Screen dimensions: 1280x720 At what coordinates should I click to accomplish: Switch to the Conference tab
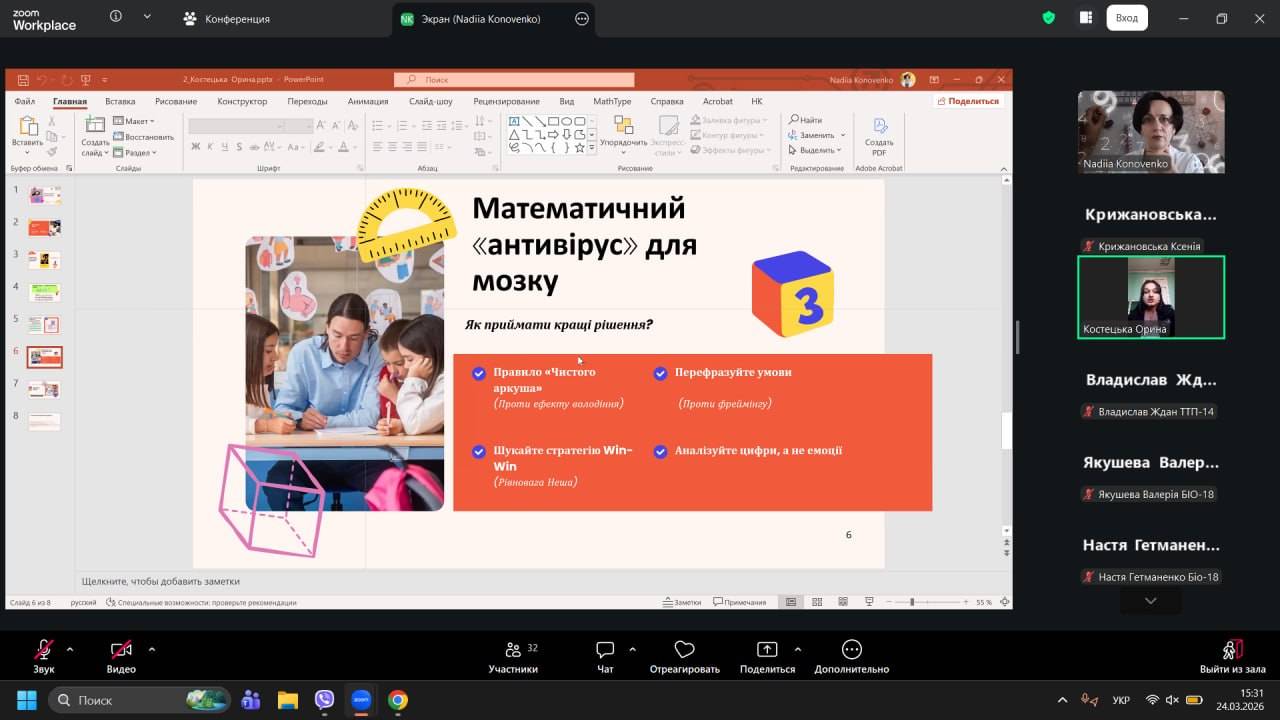[x=227, y=19]
